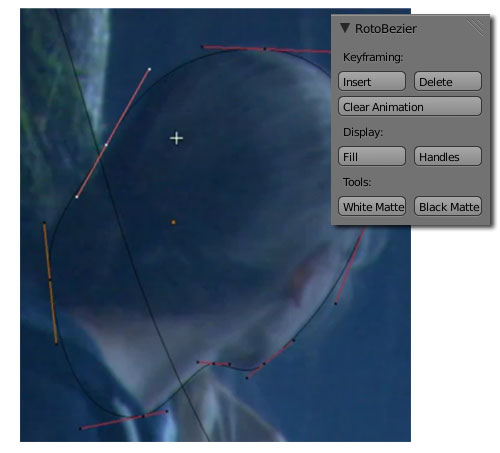500x453 pixels.
Task: Grab the panel's striped drag grip
Action: [475, 27]
